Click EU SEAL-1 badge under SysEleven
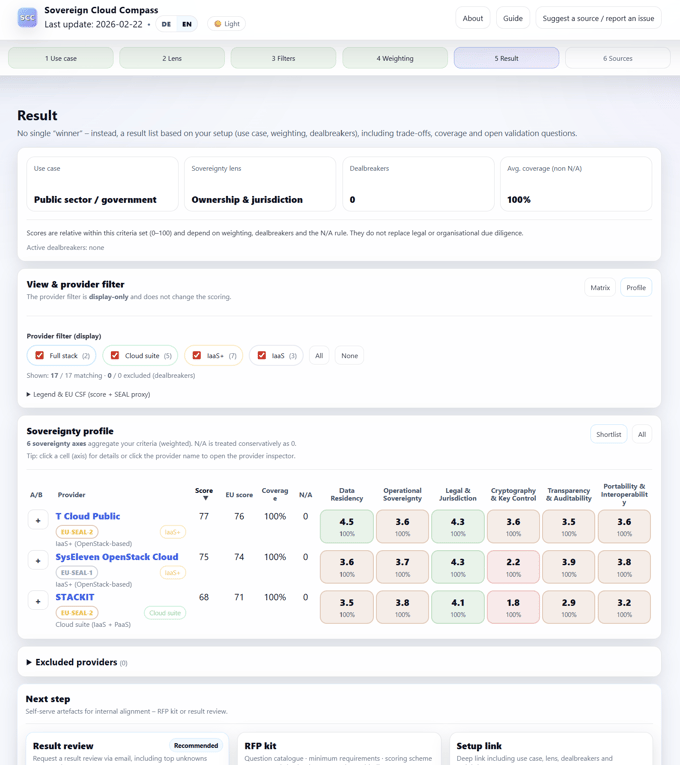The image size is (680, 765). pos(77,573)
